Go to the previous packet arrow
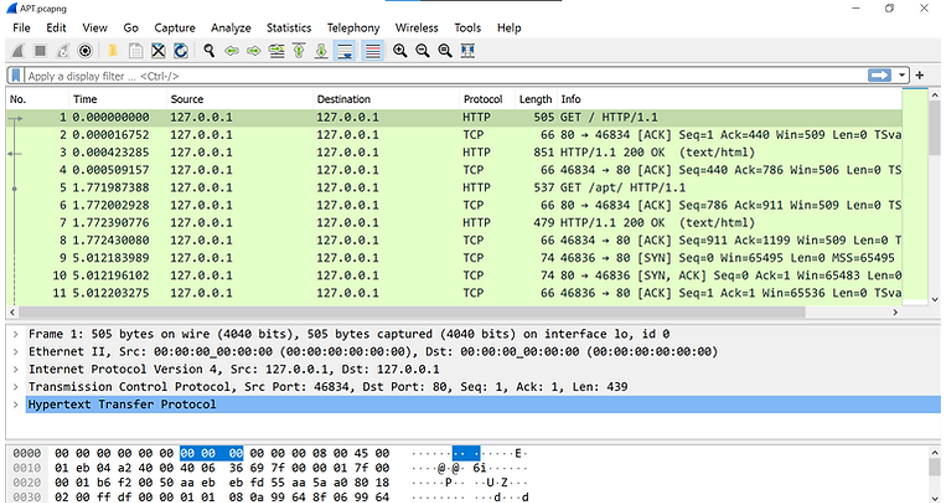The image size is (944, 503). pyautogui.click(x=232, y=51)
